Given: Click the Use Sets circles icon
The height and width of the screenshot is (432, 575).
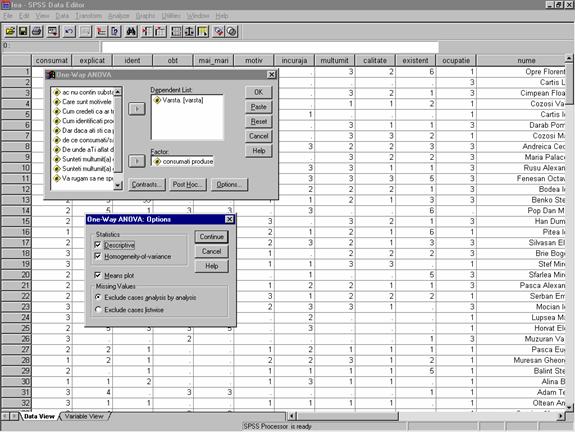Looking at the screenshot, I should click(231, 32).
